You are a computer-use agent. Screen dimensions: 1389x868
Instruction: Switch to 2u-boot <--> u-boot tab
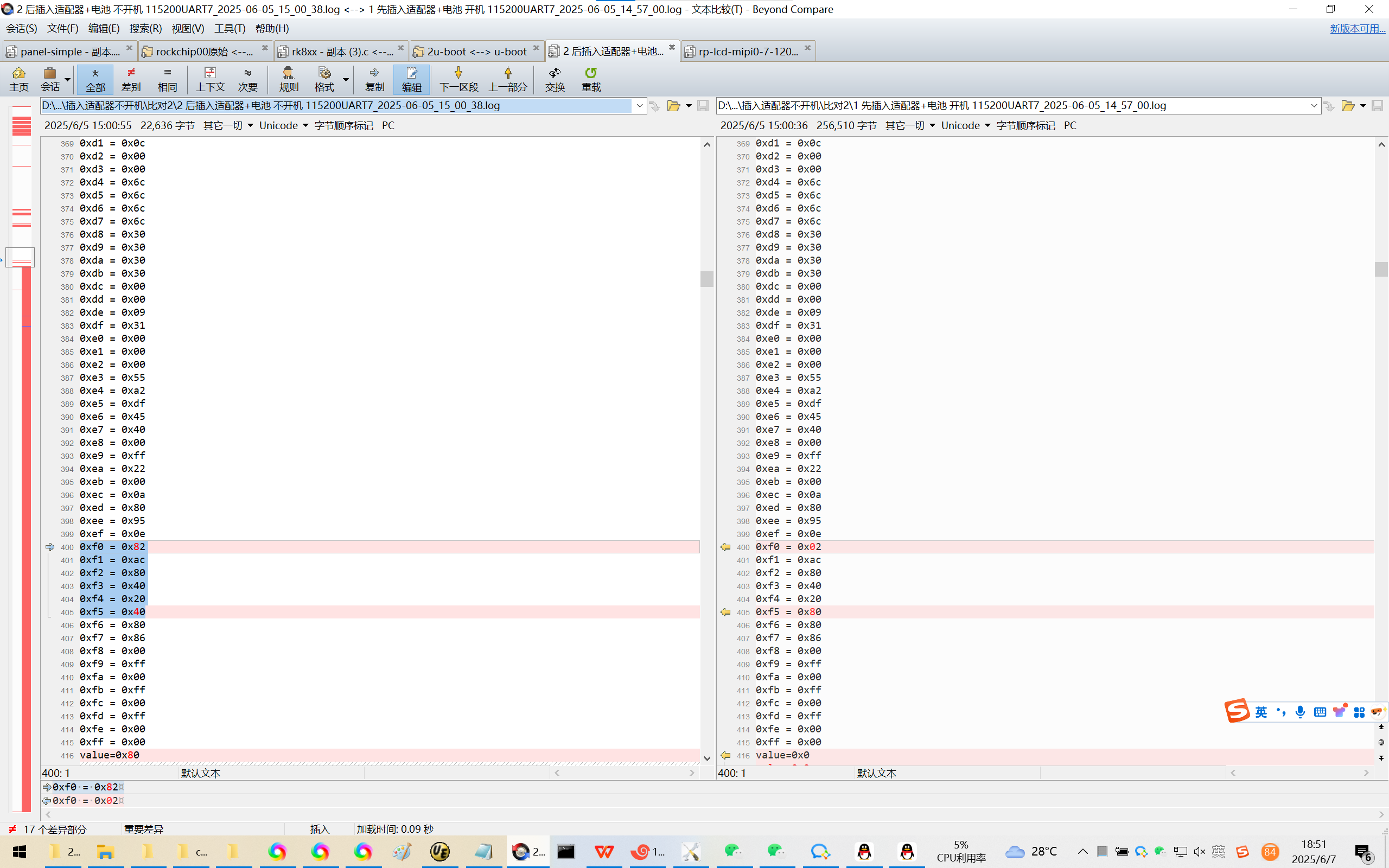[x=476, y=51]
